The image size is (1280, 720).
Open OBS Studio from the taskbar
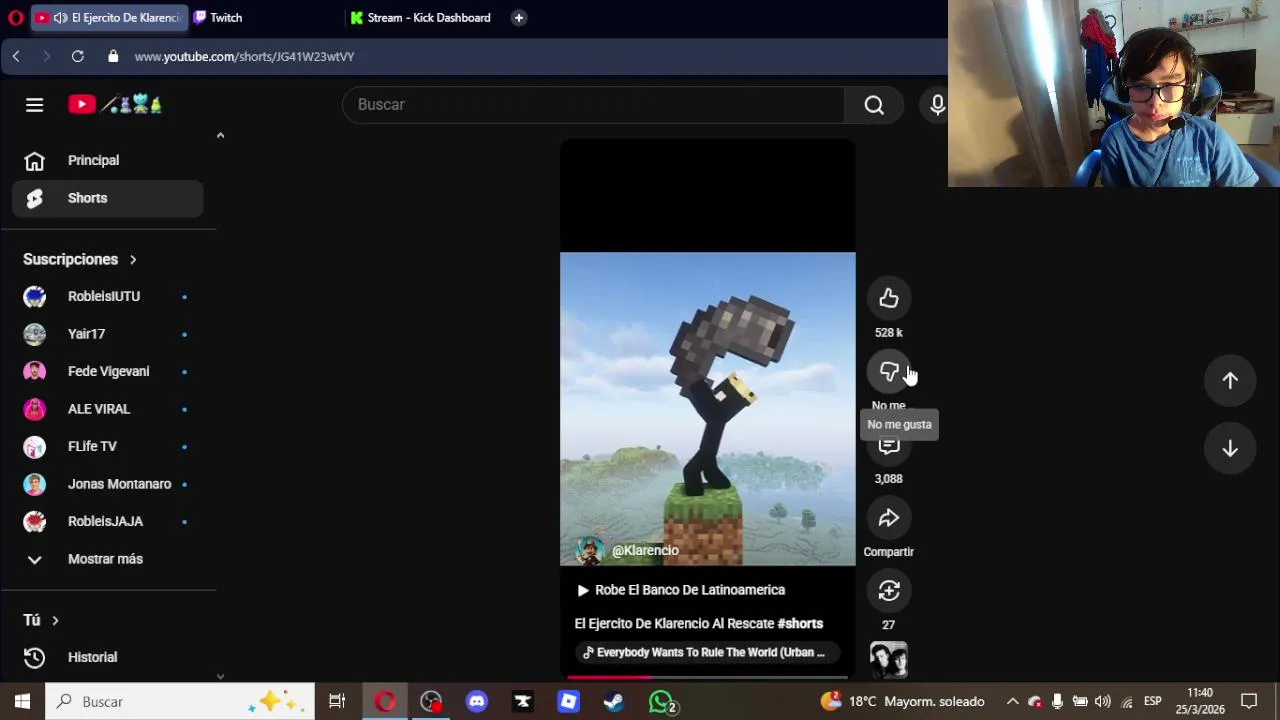pos(431,702)
